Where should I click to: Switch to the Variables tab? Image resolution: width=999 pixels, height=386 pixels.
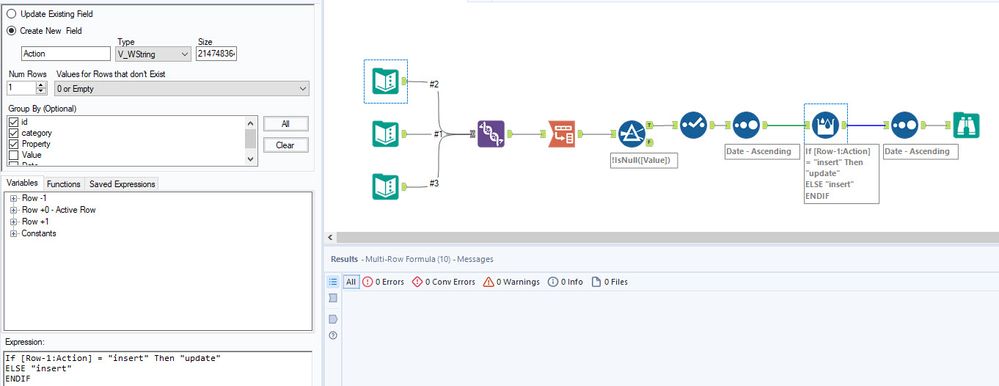(x=22, y=183)
